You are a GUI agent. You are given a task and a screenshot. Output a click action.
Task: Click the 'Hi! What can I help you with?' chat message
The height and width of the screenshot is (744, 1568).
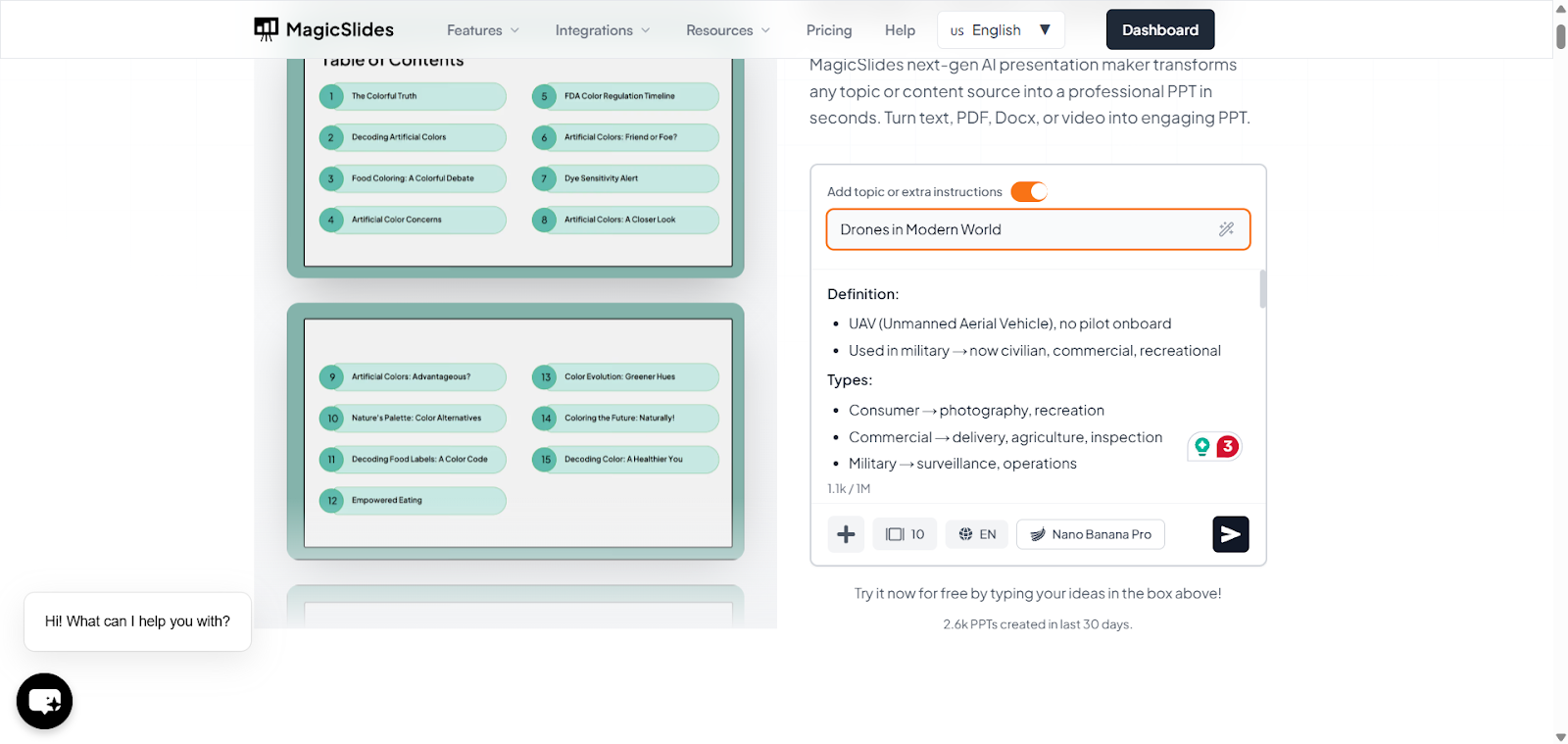[x=137, y=621]
